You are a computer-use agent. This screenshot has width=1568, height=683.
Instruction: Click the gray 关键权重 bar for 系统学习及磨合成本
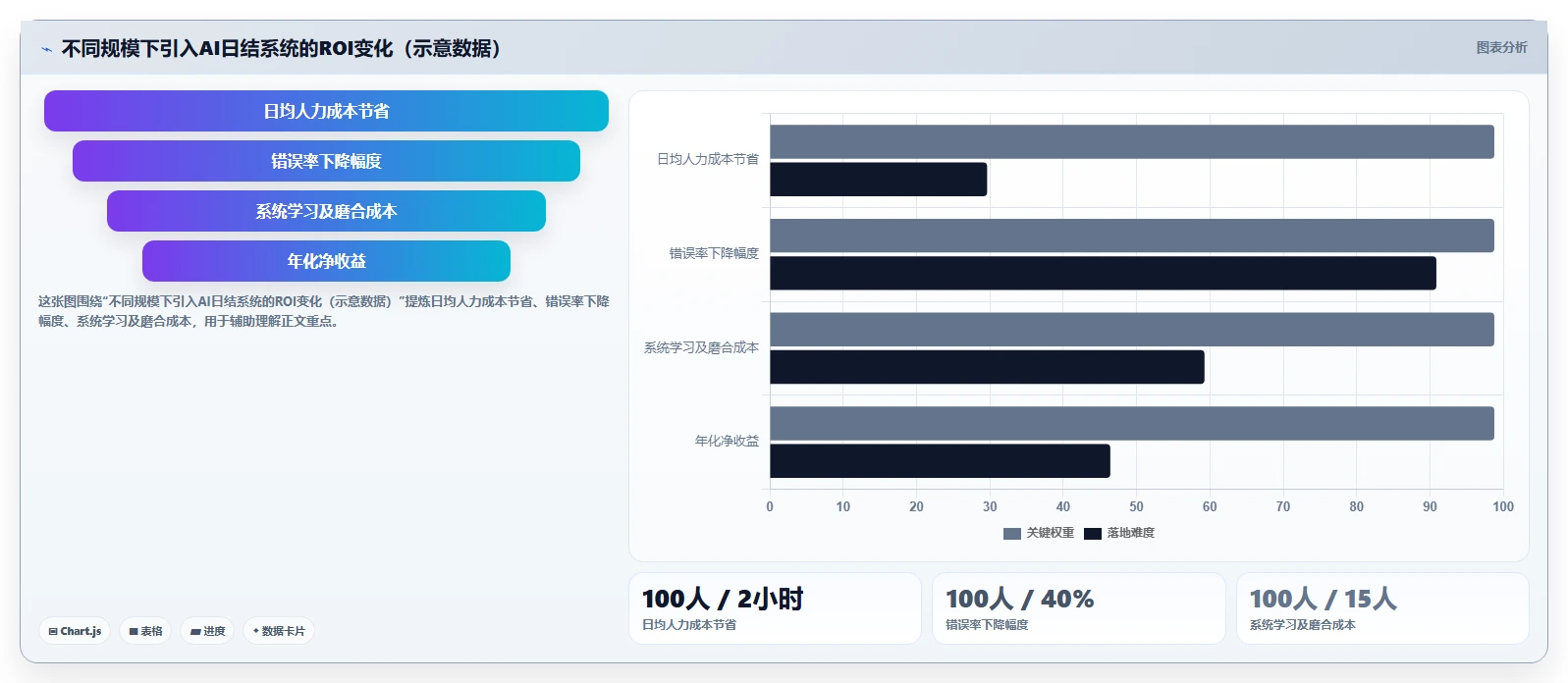pos(1132,330)
